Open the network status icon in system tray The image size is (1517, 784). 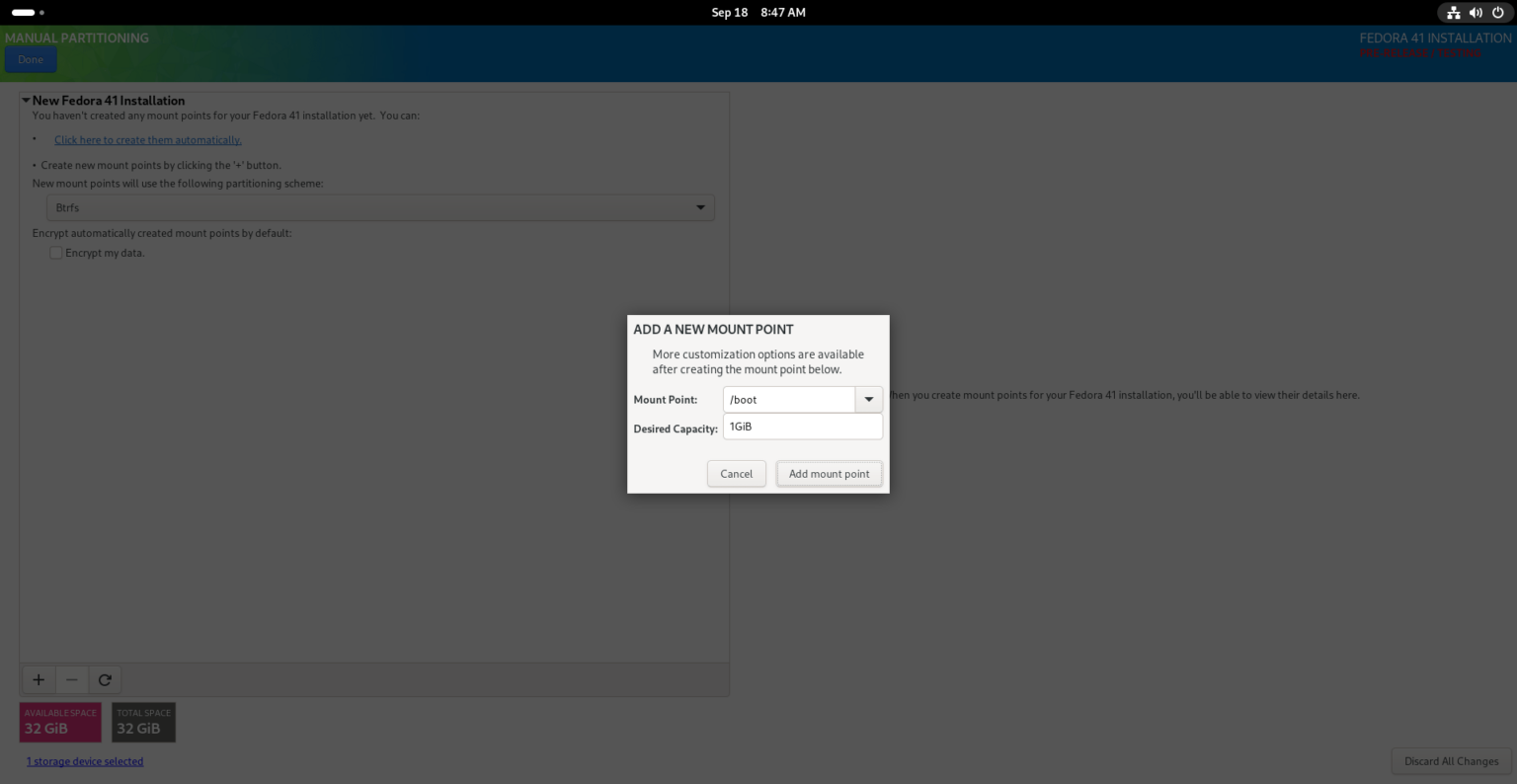coord(1453,13)
